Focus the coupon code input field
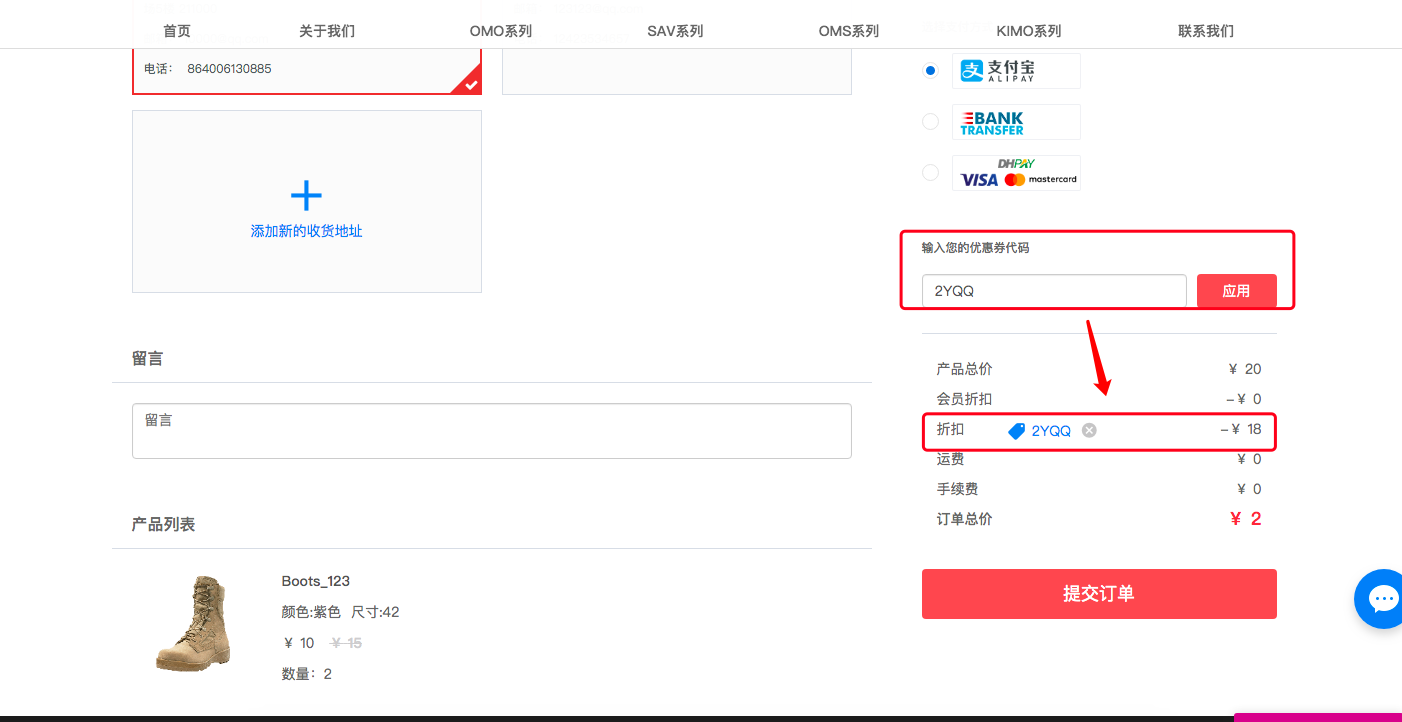1402x722 pixels. [1054, 291]
